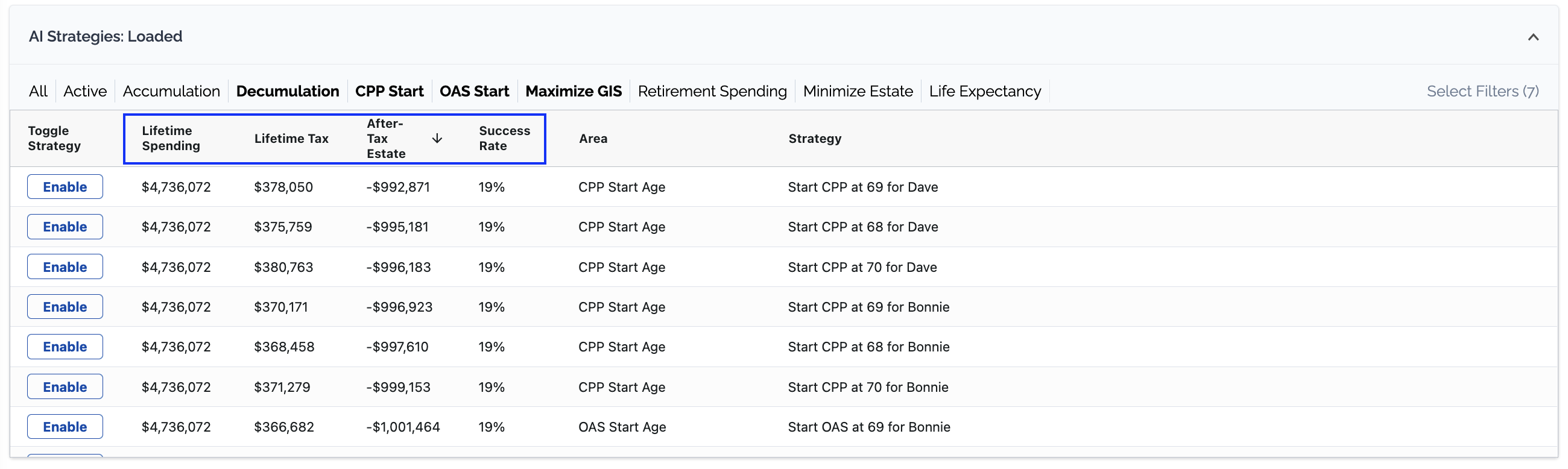
Task: Enable Start CPP at 70 for Bonnie
Action: [x=65, y=387]
